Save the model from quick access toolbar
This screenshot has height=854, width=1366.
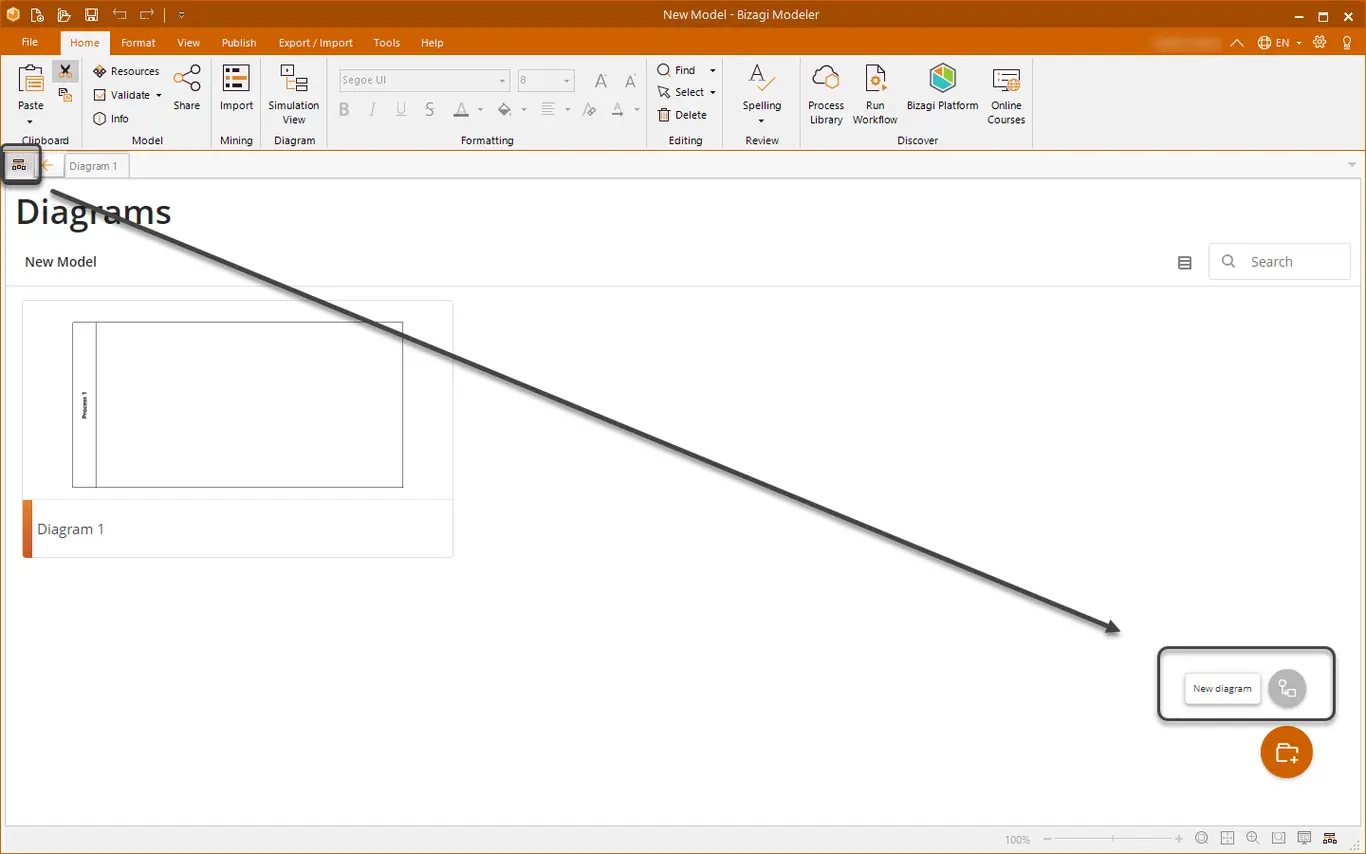tap(91, 15)
